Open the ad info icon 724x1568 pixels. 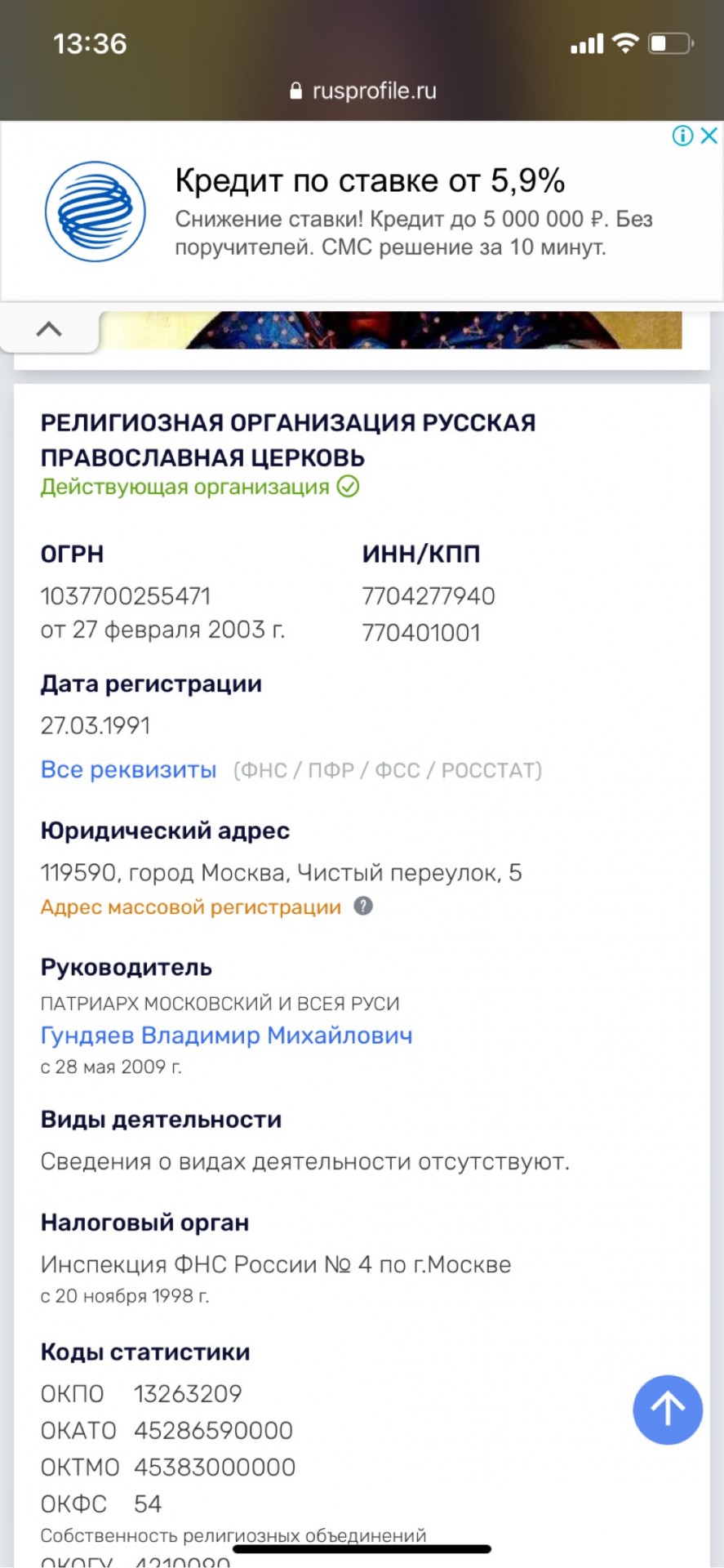click(682, 136)
